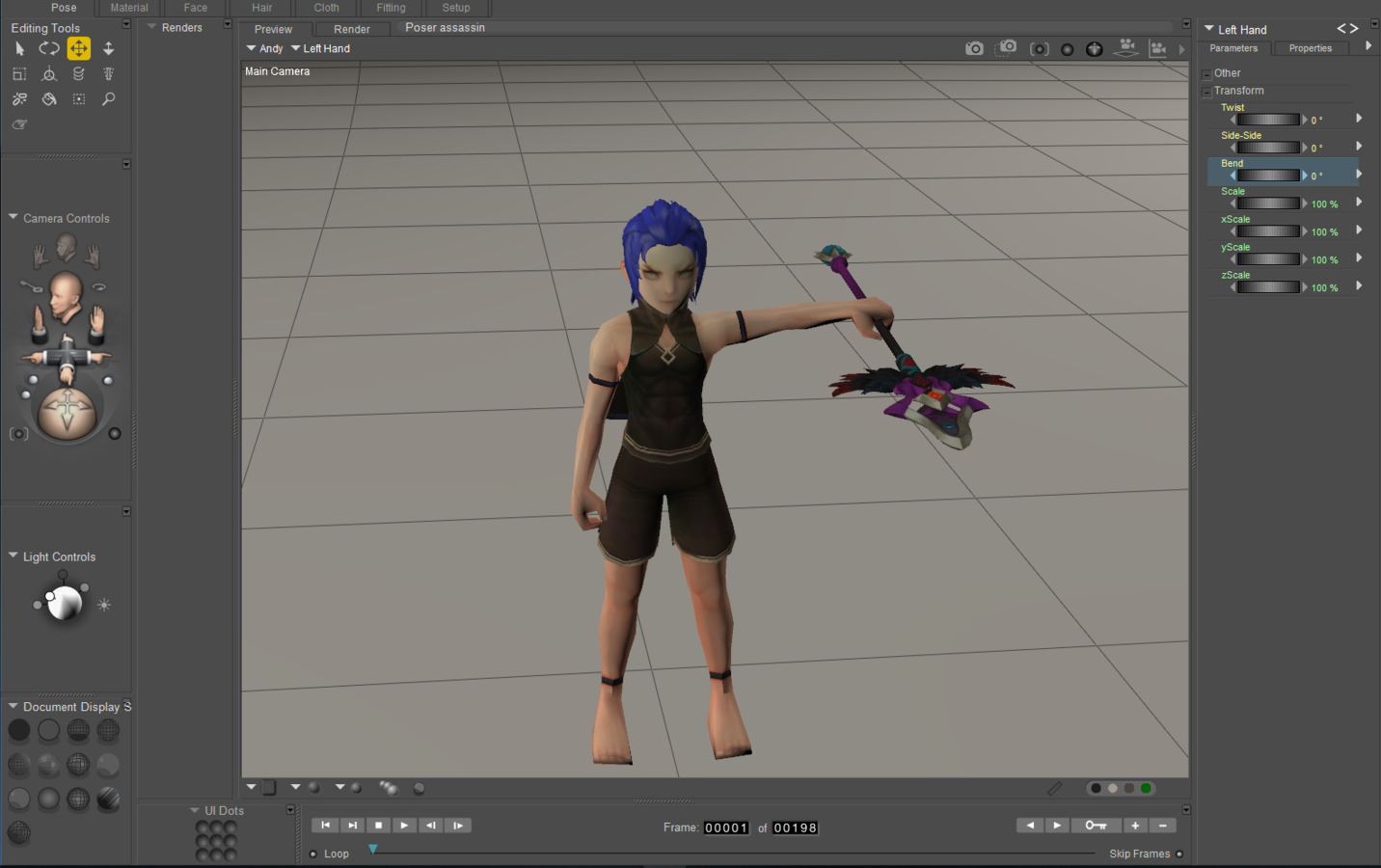This screenshot has height=868, width=1381.
Task: Switch to the Material room tab
Action: 129,8
